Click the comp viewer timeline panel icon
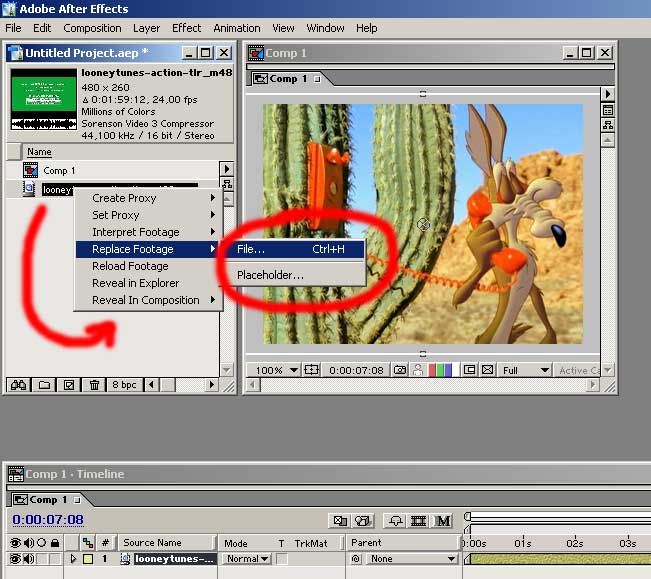The height and width of the screenshot is (579, 651). click(608, 110)
